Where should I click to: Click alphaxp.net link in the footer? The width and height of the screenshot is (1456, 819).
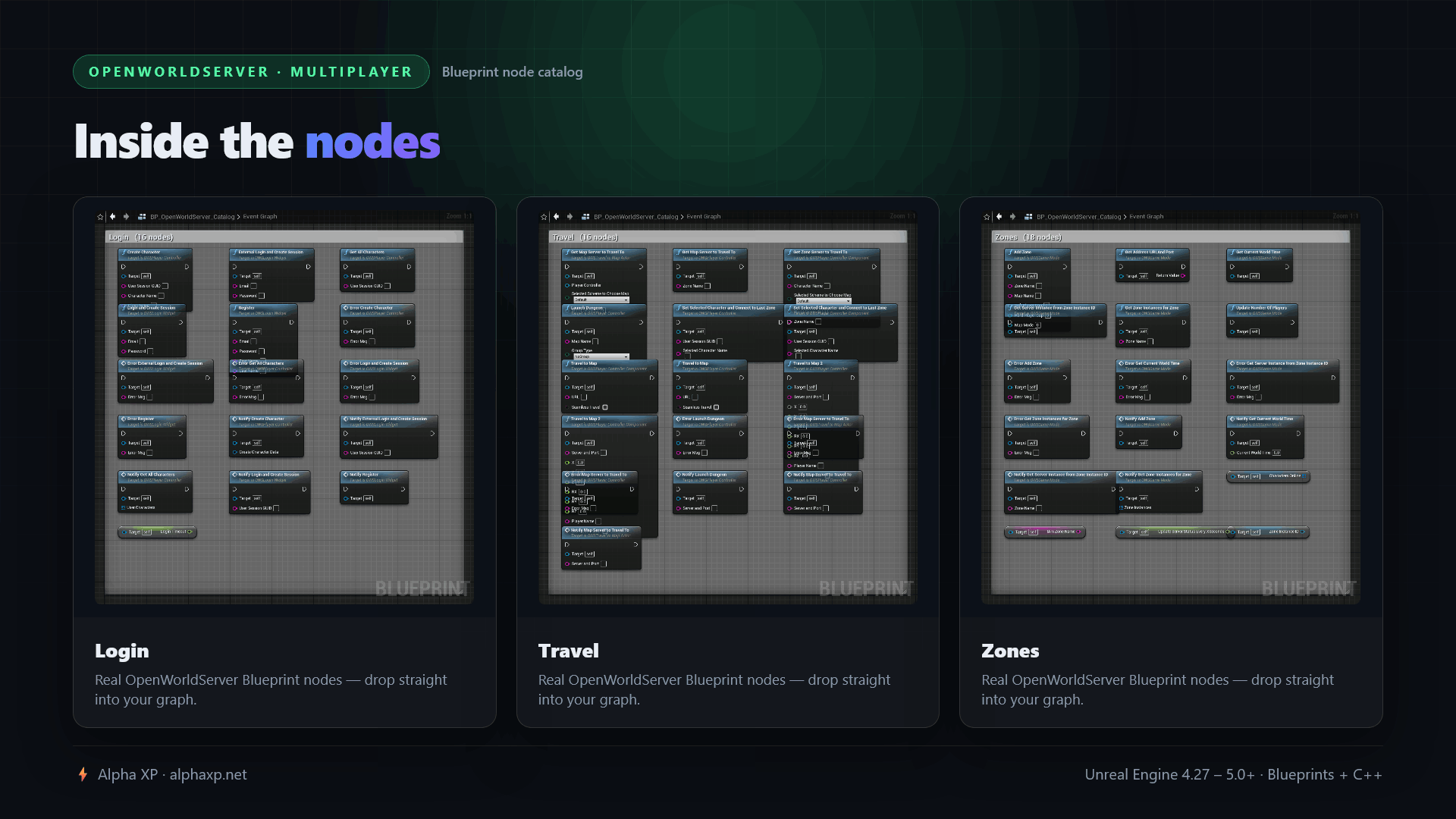point(208,774)
